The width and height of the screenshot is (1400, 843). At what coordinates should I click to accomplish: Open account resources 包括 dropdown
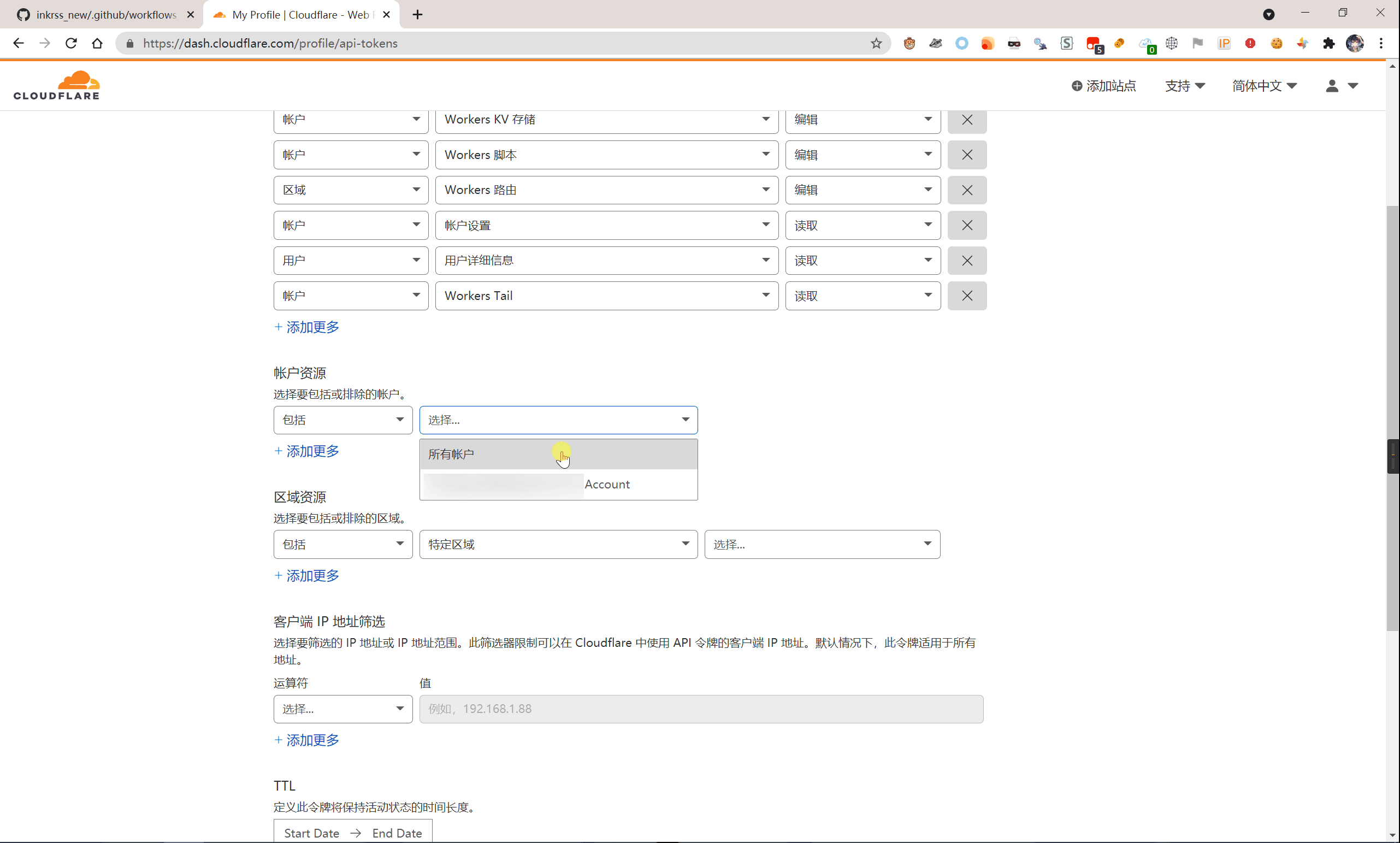click(x=342, y=420)
